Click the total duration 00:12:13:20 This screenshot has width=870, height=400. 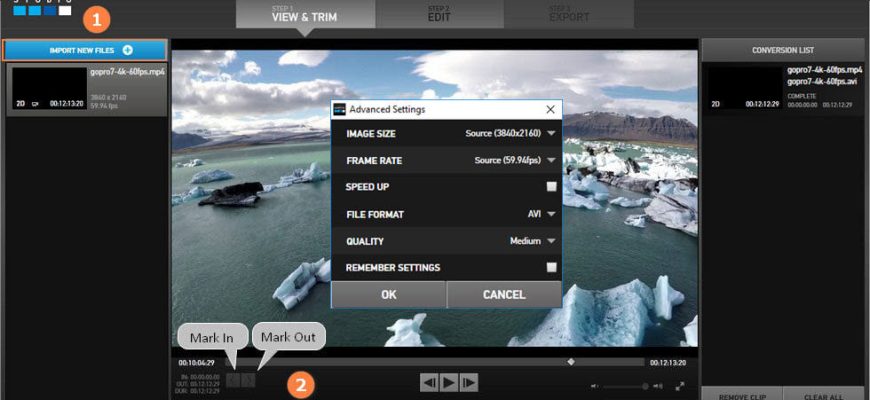669,363
